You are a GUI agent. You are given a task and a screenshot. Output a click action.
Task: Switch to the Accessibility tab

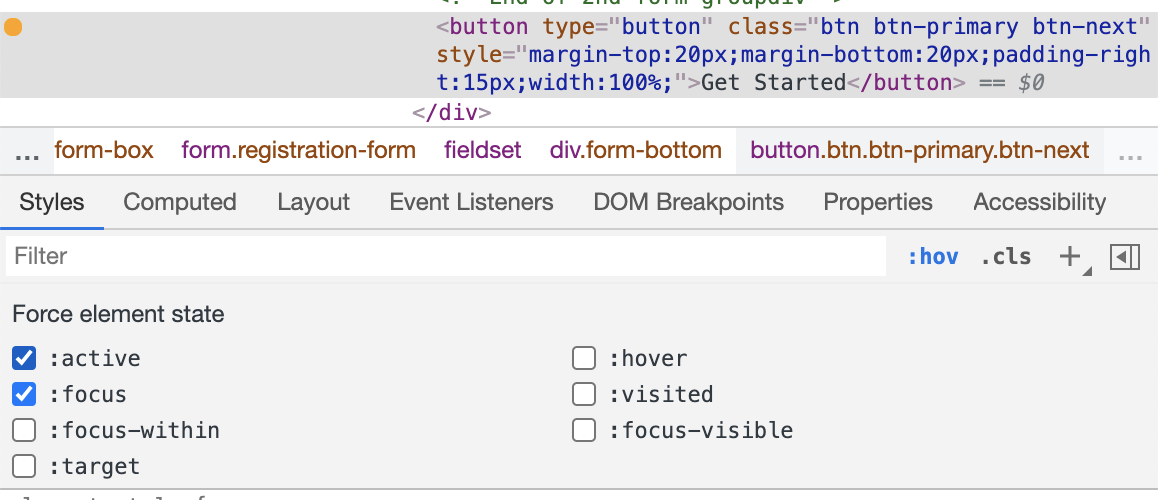tap(1039, 202)
